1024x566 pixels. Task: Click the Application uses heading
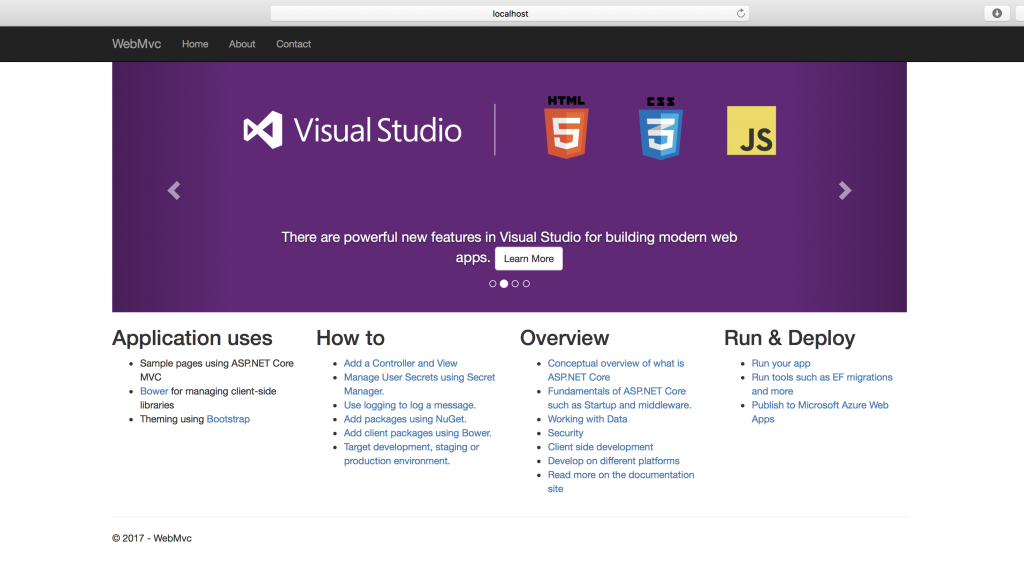tap(192, 338)
